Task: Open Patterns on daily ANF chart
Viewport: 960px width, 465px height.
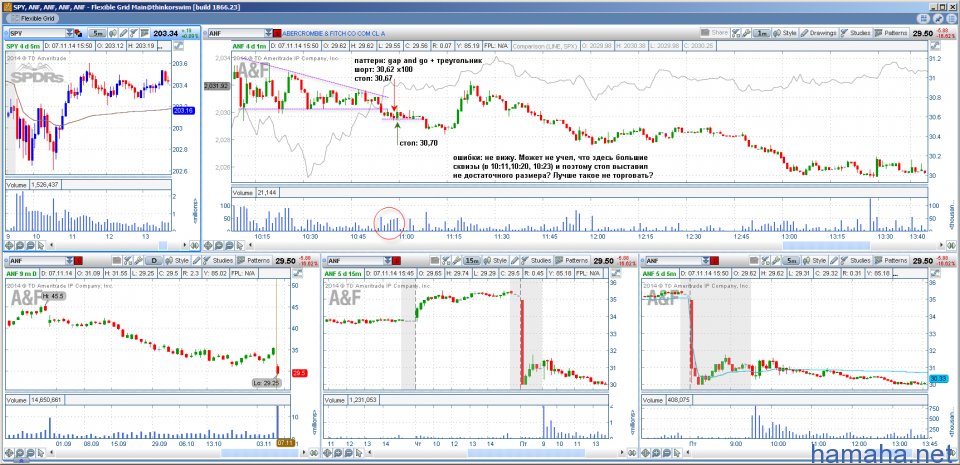Action: [254, 261]
